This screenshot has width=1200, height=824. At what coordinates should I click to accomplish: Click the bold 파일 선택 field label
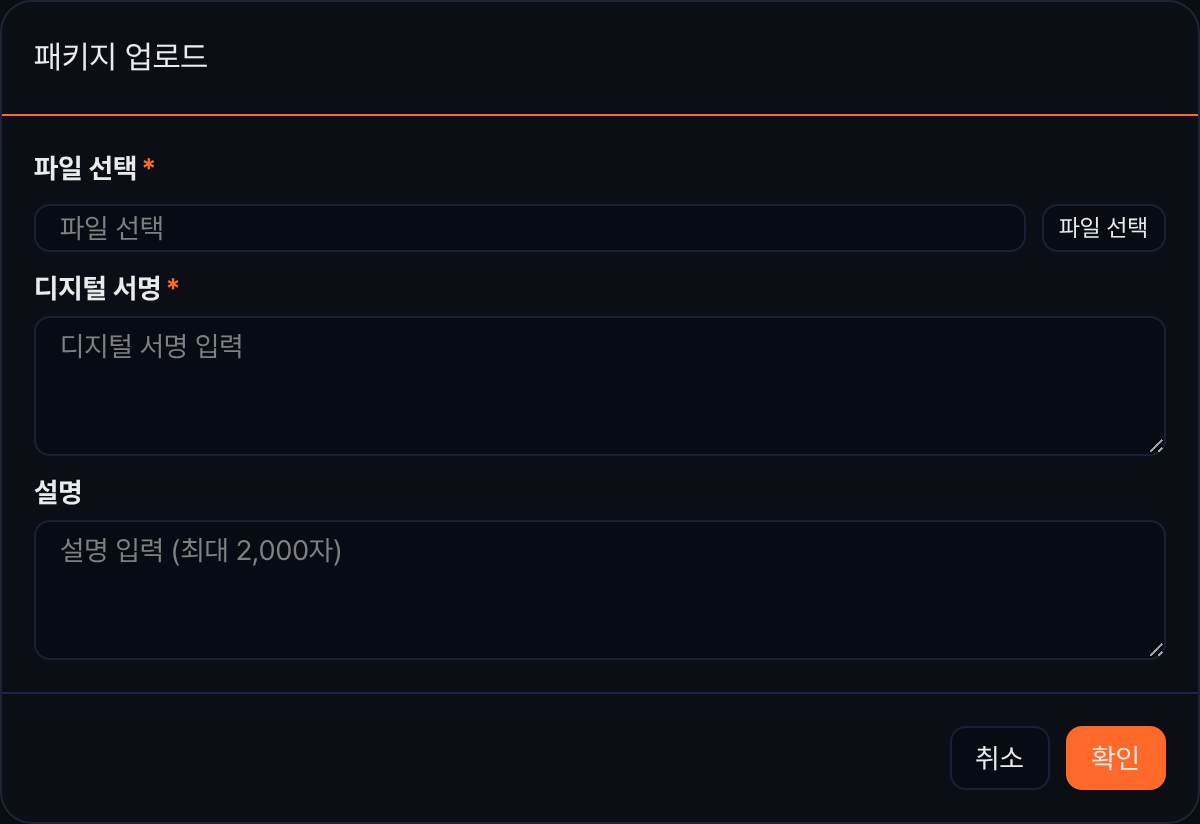pyautogui.click(x=85, y=167)
